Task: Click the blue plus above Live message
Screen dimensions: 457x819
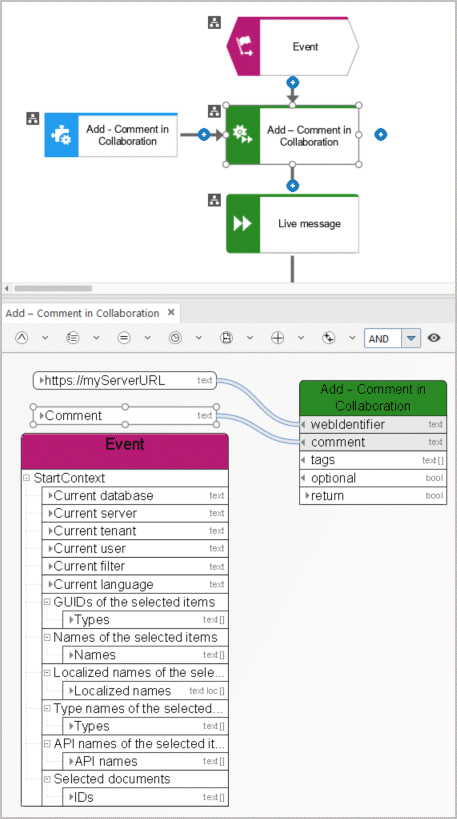Action: (x=292, y=185)
